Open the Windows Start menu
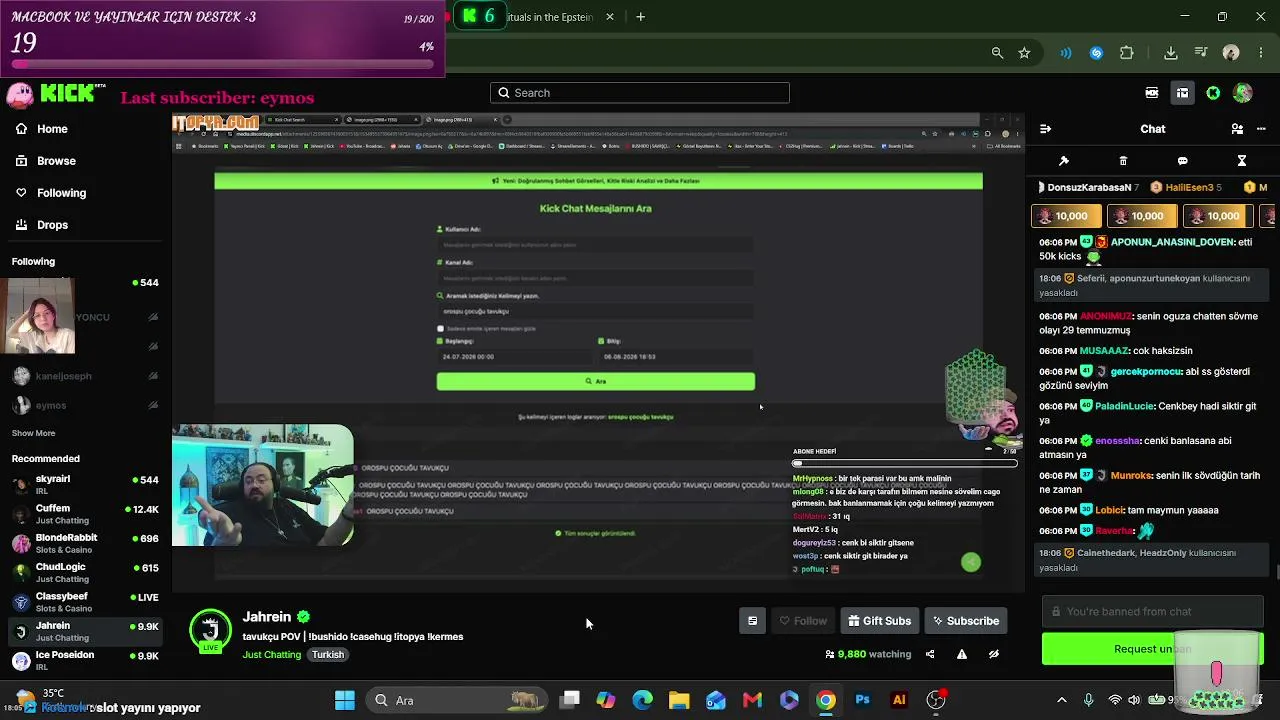1280x720 pixels. [345, 700]
